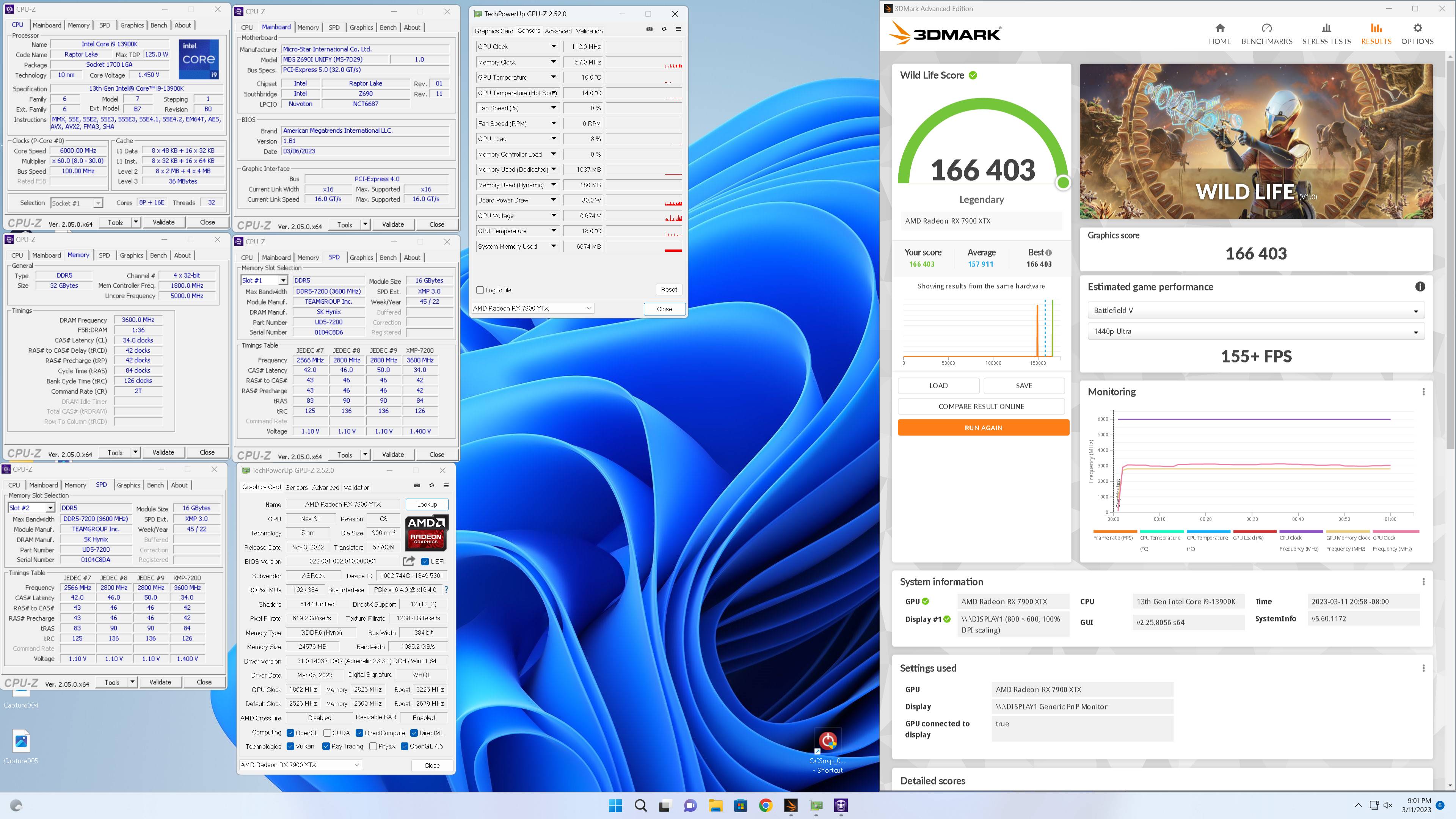
Task: Click the GPU-Z Sensors screenshot camera icon
Action: click(650, 29)
